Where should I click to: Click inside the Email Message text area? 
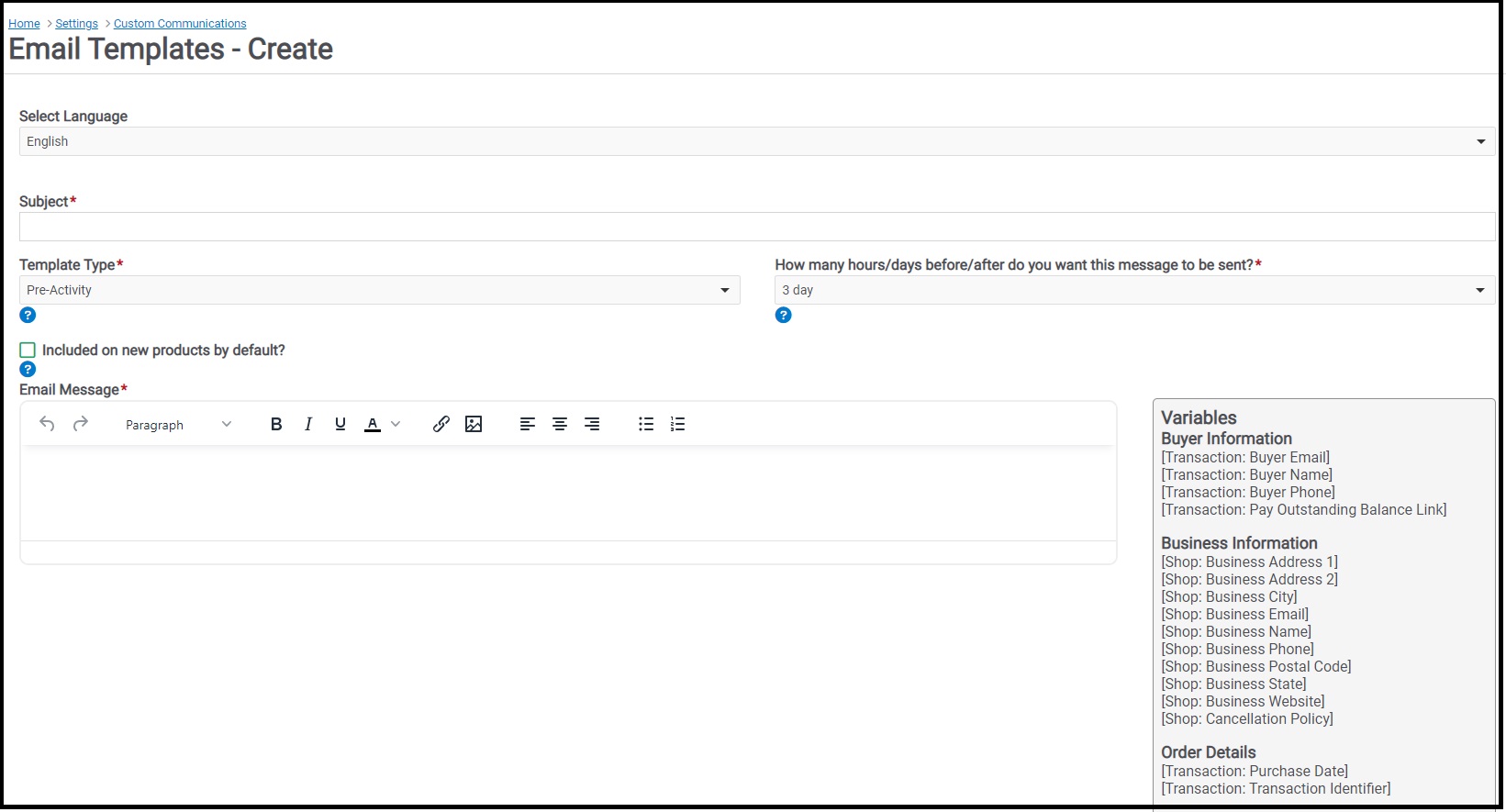pyautogui.click(x=568, y=494)
